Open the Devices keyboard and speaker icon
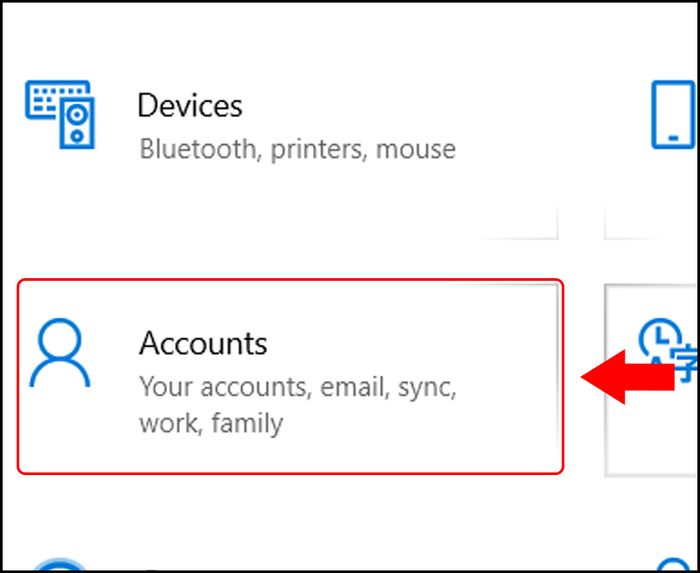700x573 pixels. pos(60,114)
